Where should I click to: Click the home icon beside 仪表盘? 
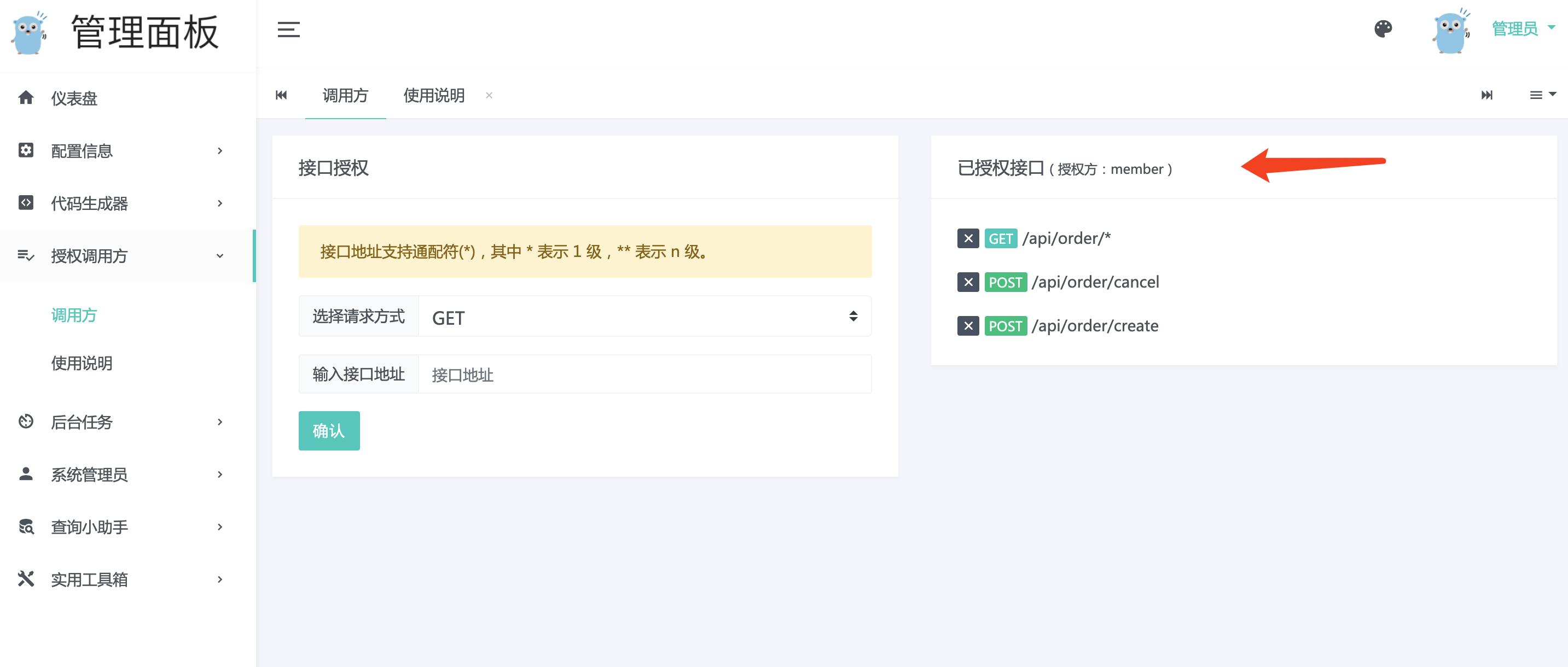(x=26, y=97)
